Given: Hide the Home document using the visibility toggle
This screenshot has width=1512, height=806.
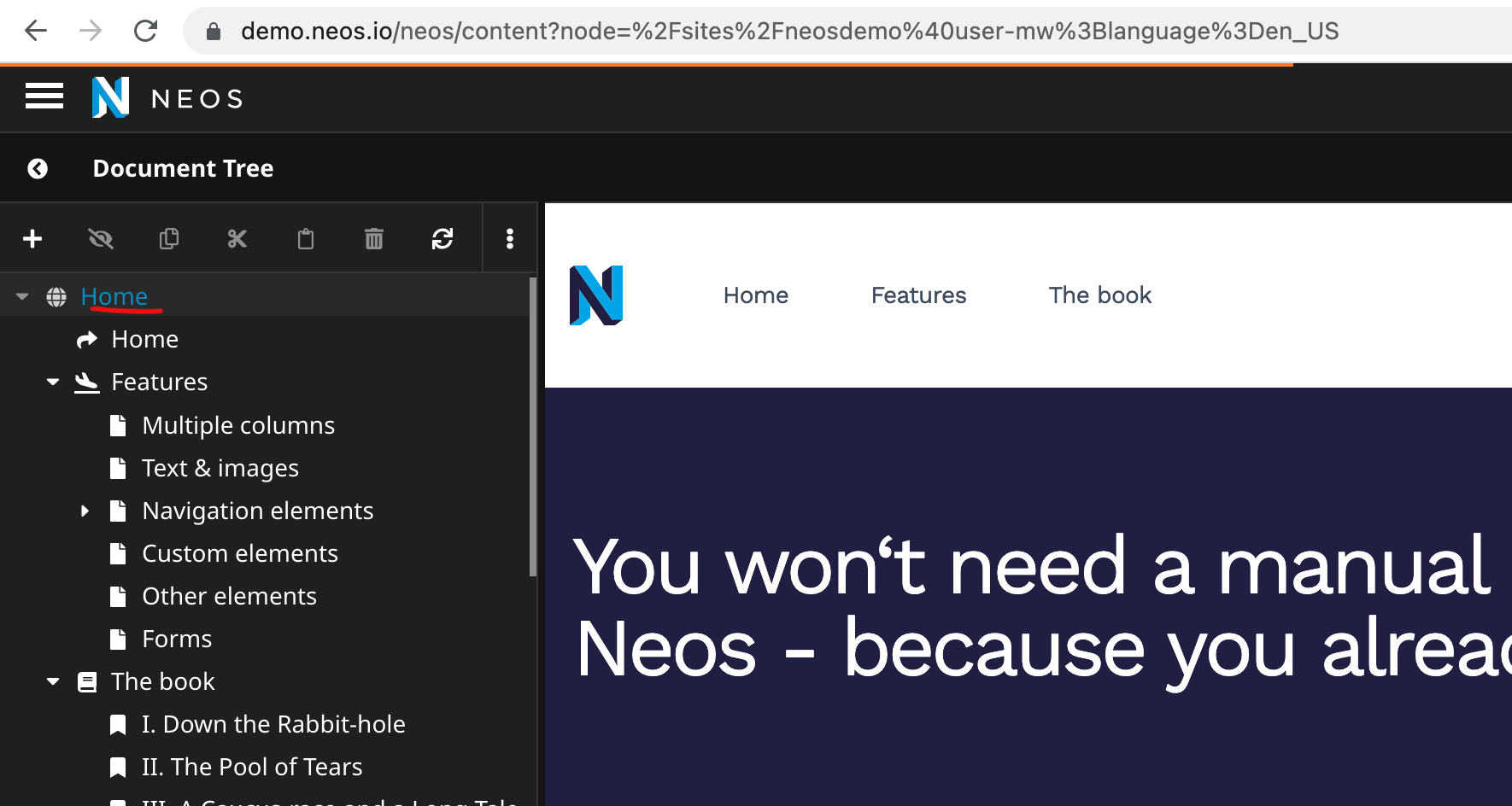Looking at the screenshot, I should (101, 238).
